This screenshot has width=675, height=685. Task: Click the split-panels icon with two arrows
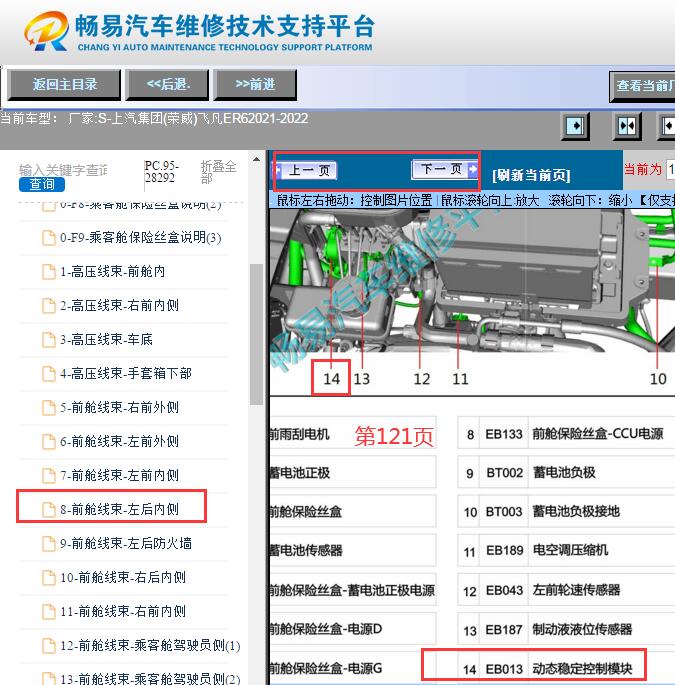627,126
